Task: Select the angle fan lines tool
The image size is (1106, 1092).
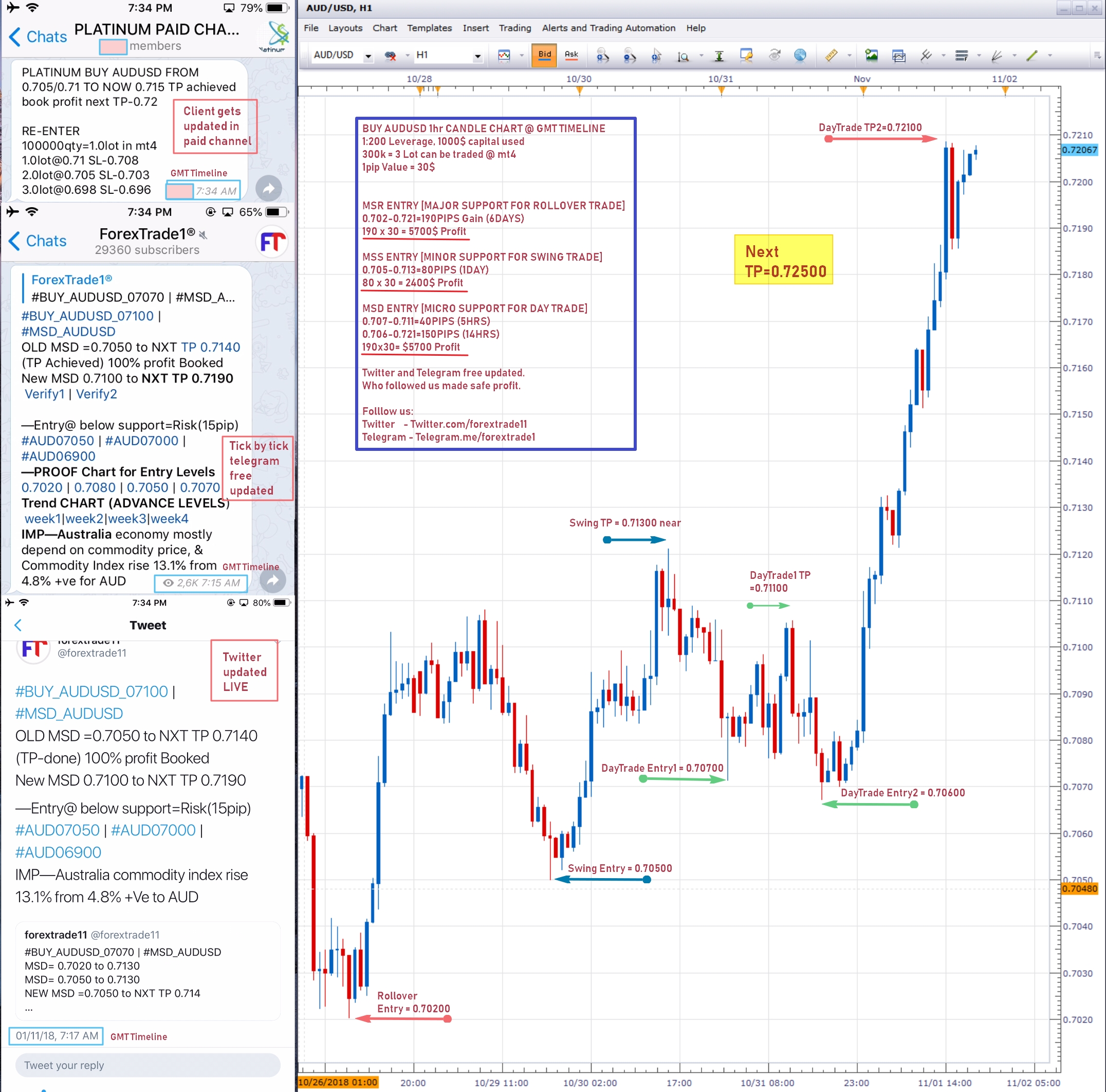Action: click(x=997, y=55)
